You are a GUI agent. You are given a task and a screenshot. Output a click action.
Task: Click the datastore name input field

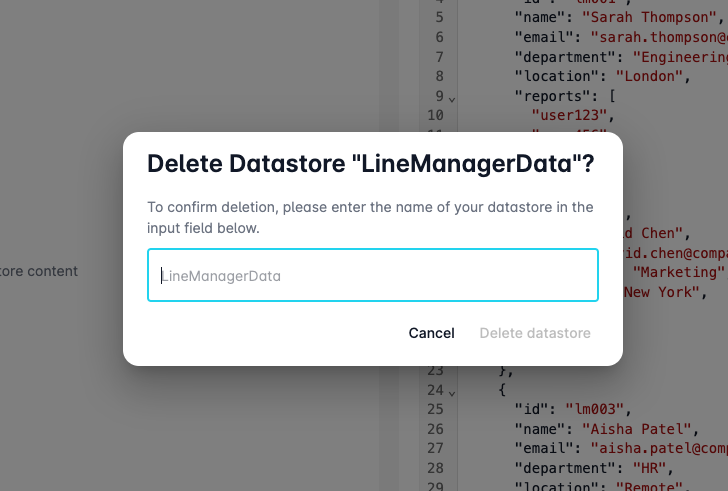point(372,275)
